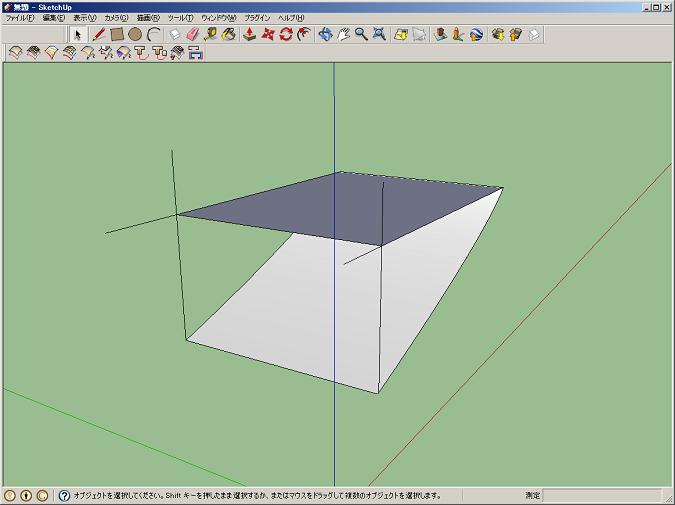Screen dimensions: 675x505
Task: Pick the pink Eraser tool
Action: coord(193,34)
